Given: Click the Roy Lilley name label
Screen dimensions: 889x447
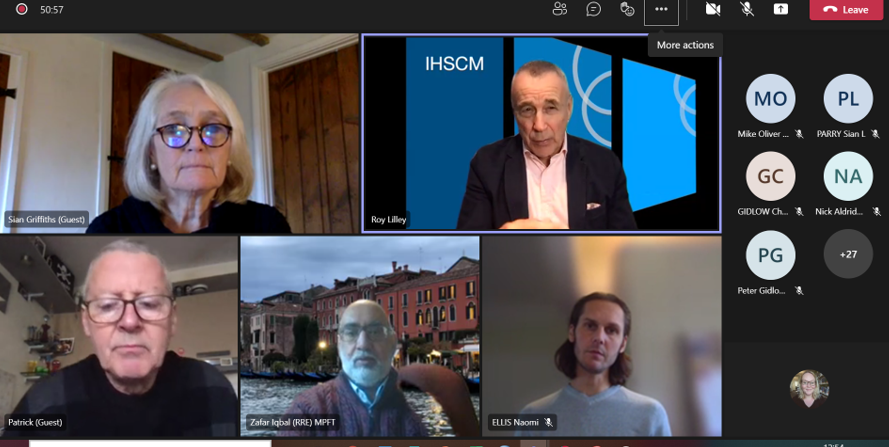Looking at the screenshot, I should click(388, 220).
